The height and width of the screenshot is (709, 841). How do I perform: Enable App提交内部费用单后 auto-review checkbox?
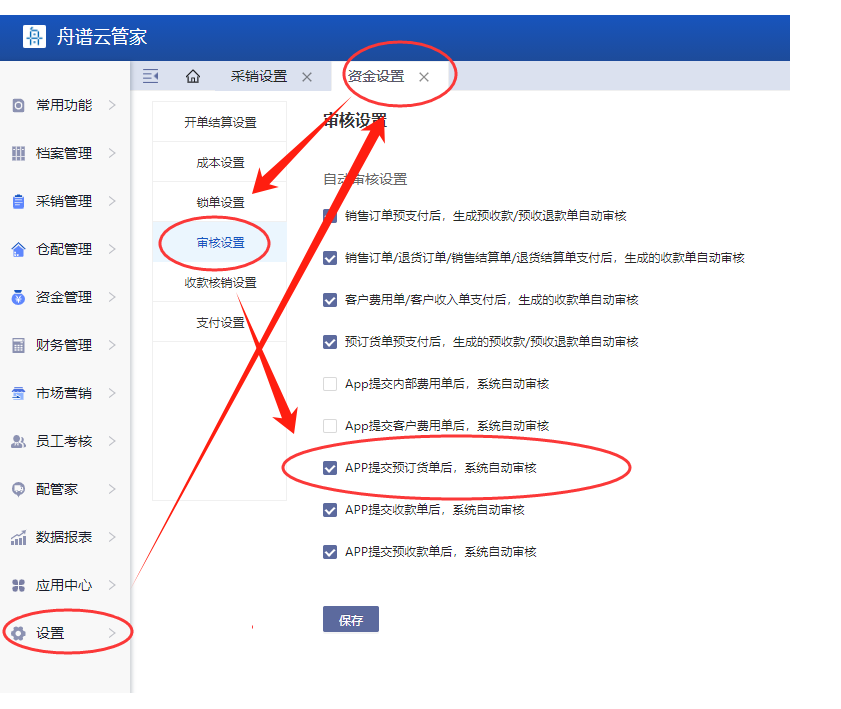coord(330,384)
